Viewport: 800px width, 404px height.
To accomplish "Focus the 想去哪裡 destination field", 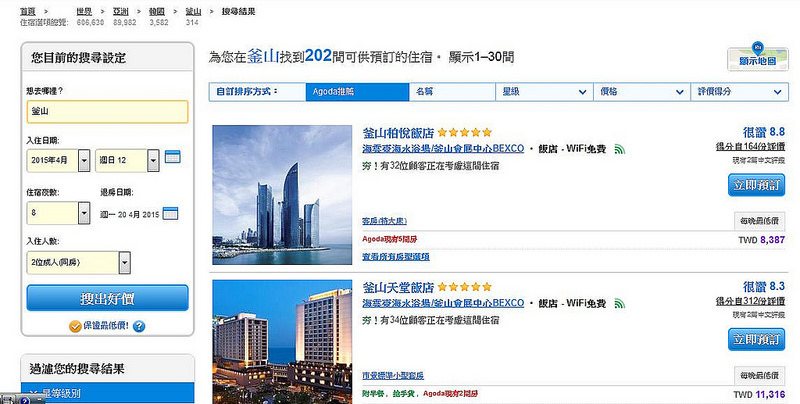I will (108, 112).
